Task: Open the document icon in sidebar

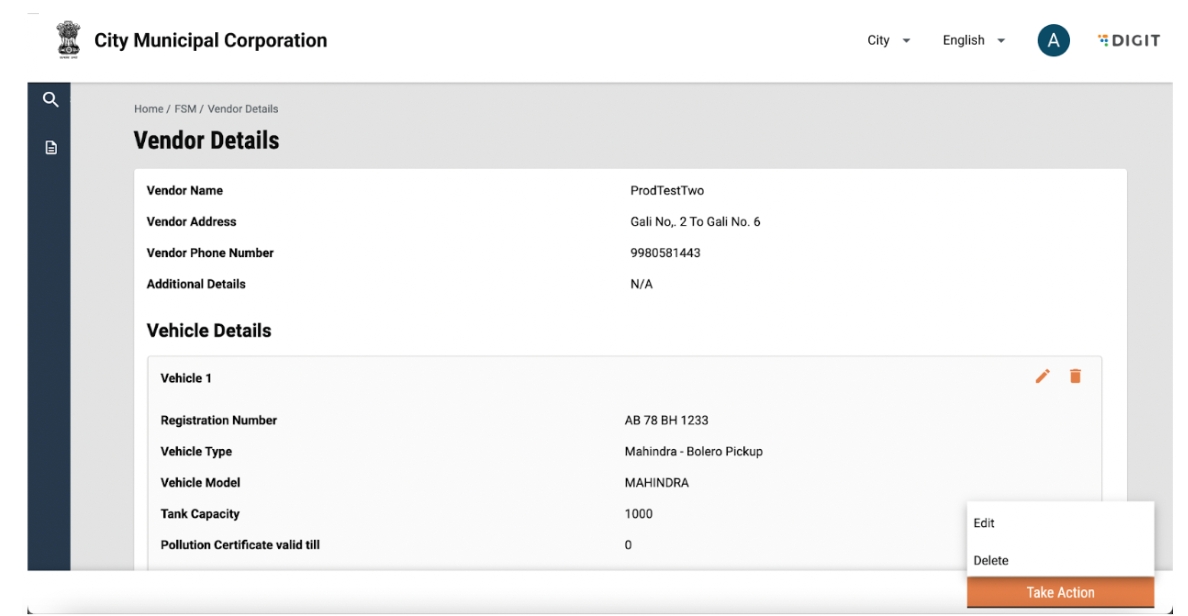Action: pos(50,148)
